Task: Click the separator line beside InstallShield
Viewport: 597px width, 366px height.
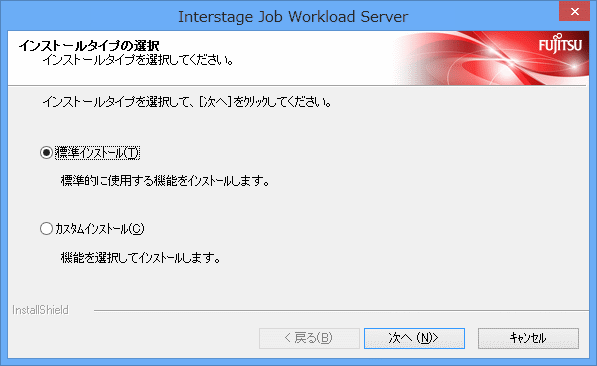Action: 341,310
